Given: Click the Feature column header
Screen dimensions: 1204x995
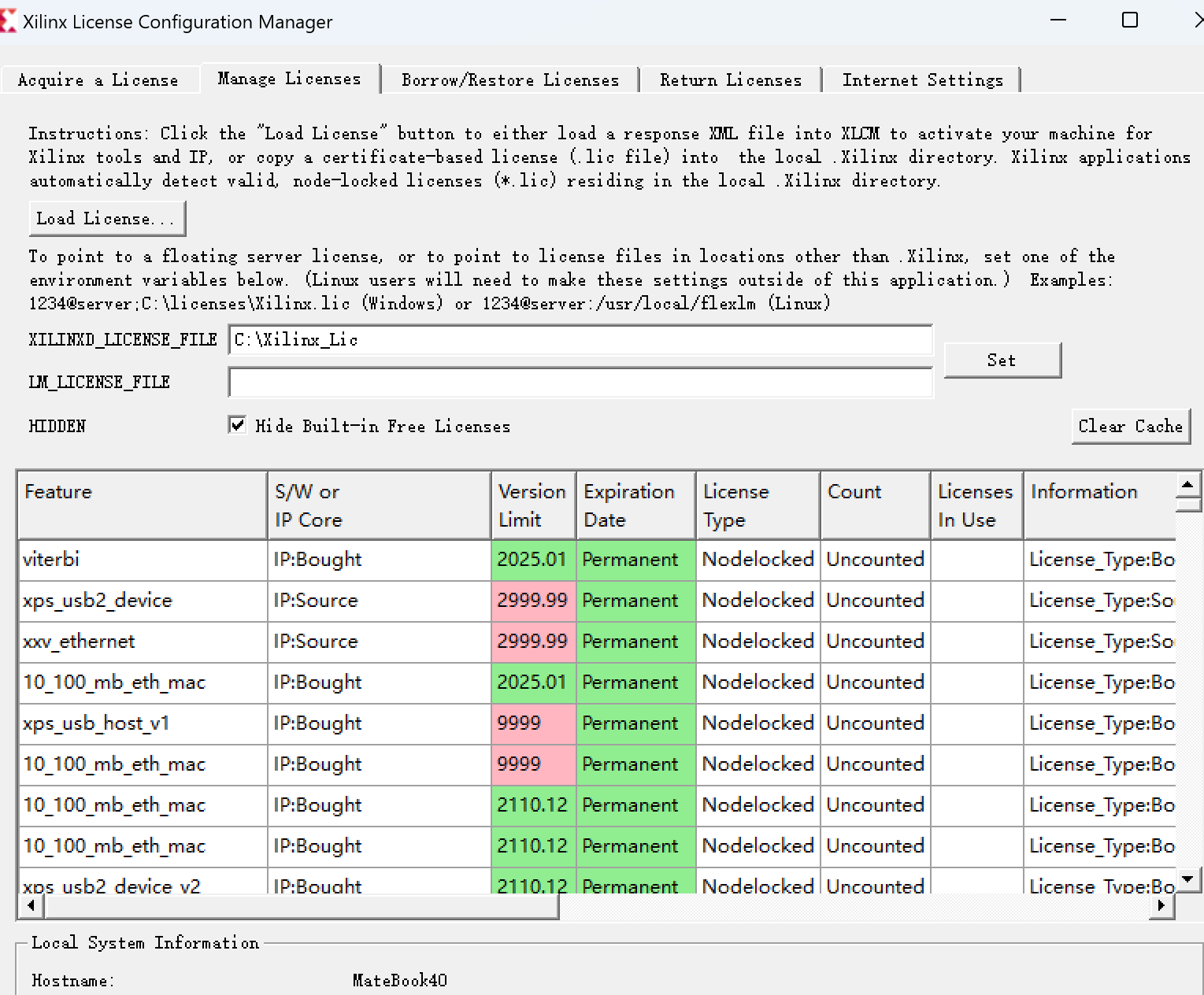Looking at the screenshot, I should pyautogui.click(x=143, y=505).
